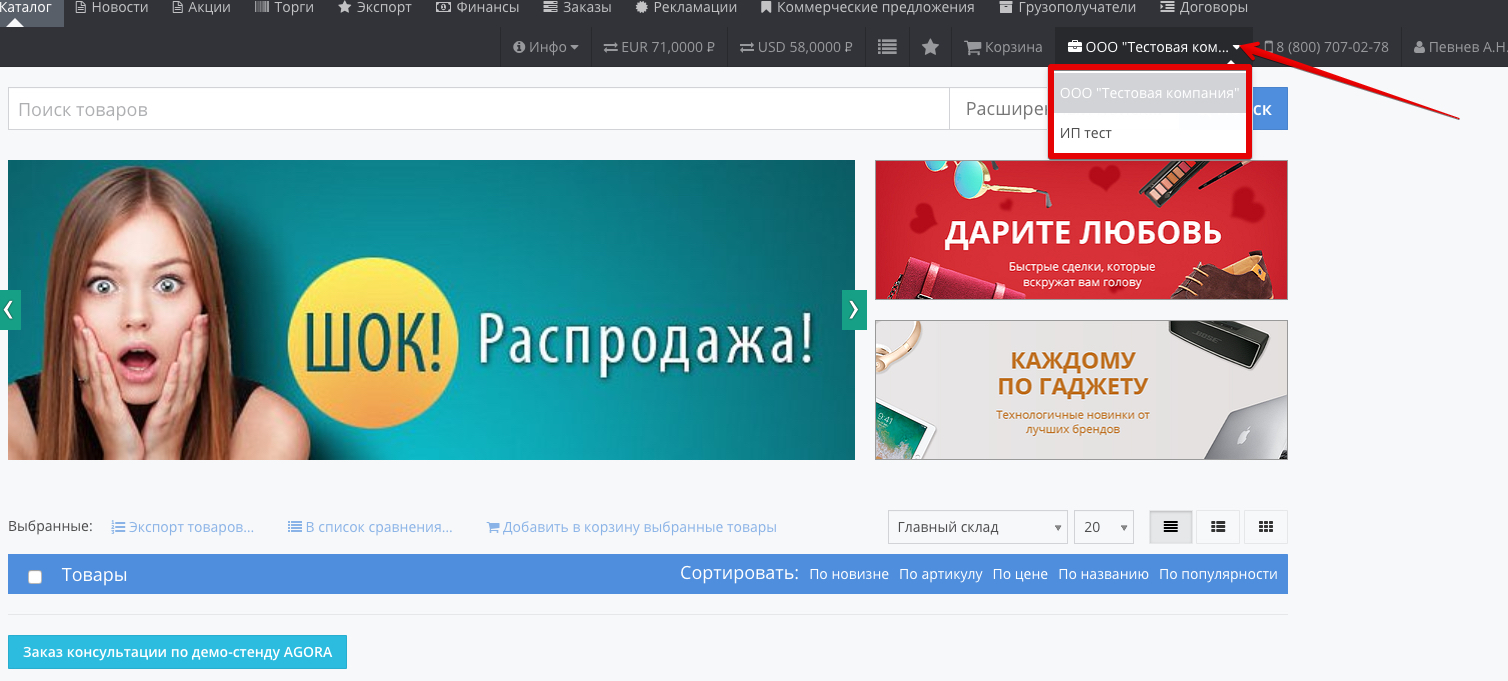This screenshot has width=1508, height=681.
Task: Go to next banner slide arrow
Action: (854, 310)
